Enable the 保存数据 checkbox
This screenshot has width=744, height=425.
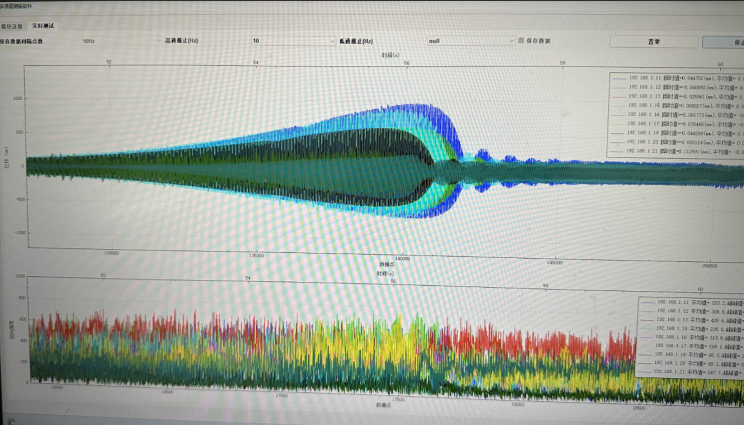[522, 41]
